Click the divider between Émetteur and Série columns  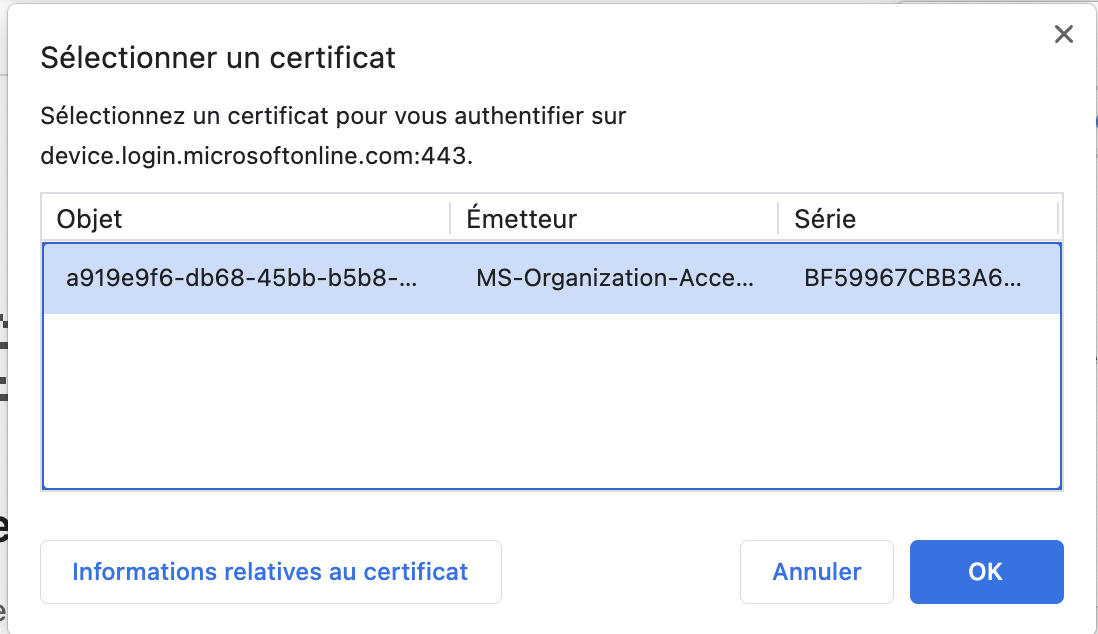(778, 218)
